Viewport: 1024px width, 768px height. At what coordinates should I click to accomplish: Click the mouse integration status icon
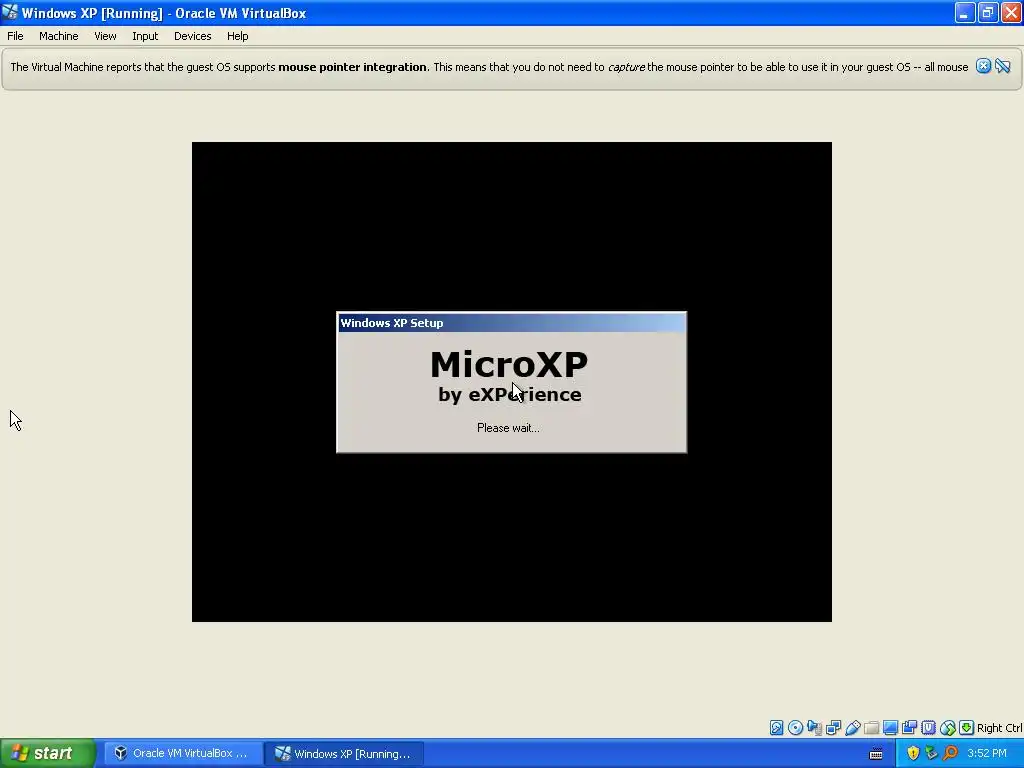948,728
